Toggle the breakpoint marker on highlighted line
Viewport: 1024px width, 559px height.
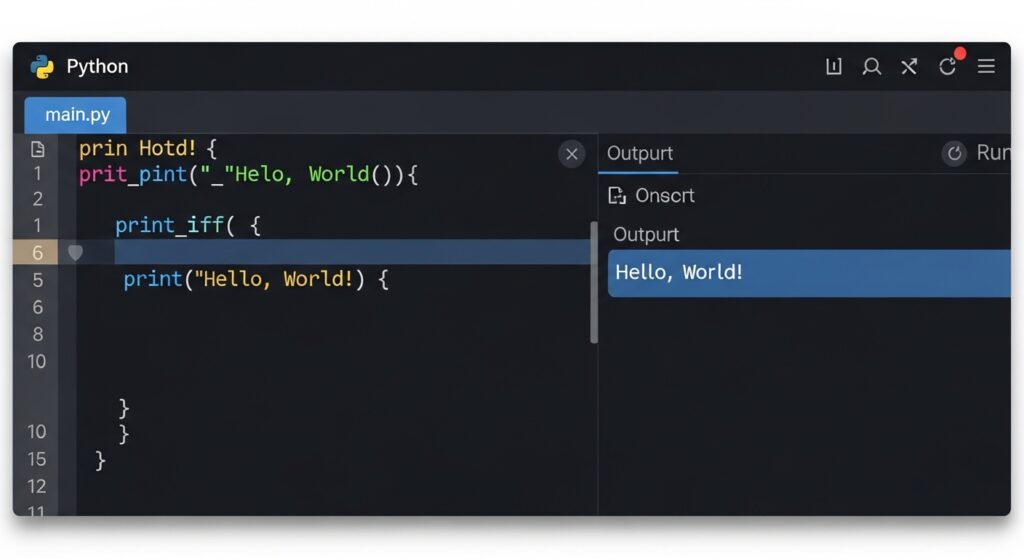coord(75,253)
